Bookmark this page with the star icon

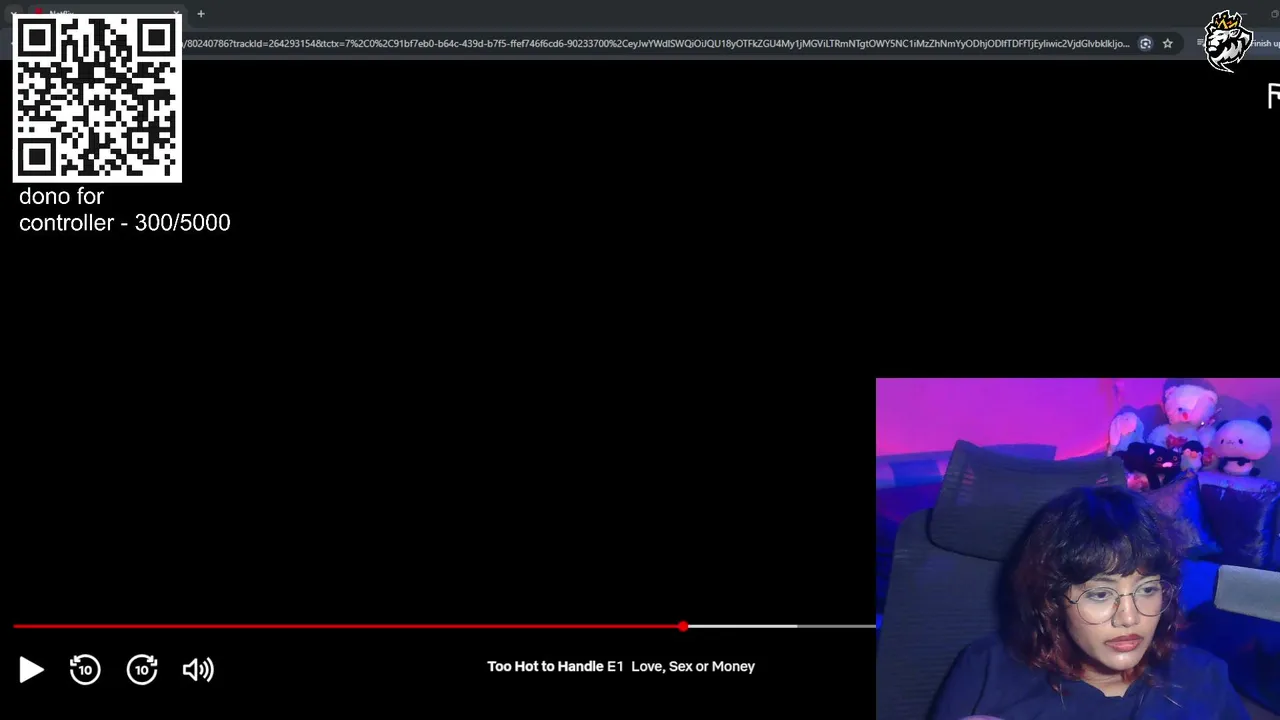point(1167,43)
